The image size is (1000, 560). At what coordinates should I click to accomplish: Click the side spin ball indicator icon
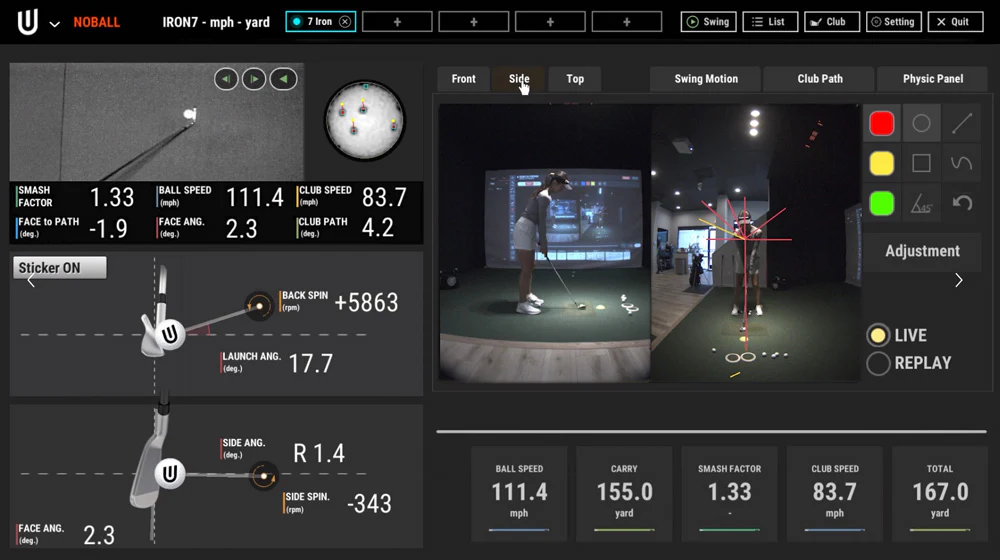click(263, 476)
